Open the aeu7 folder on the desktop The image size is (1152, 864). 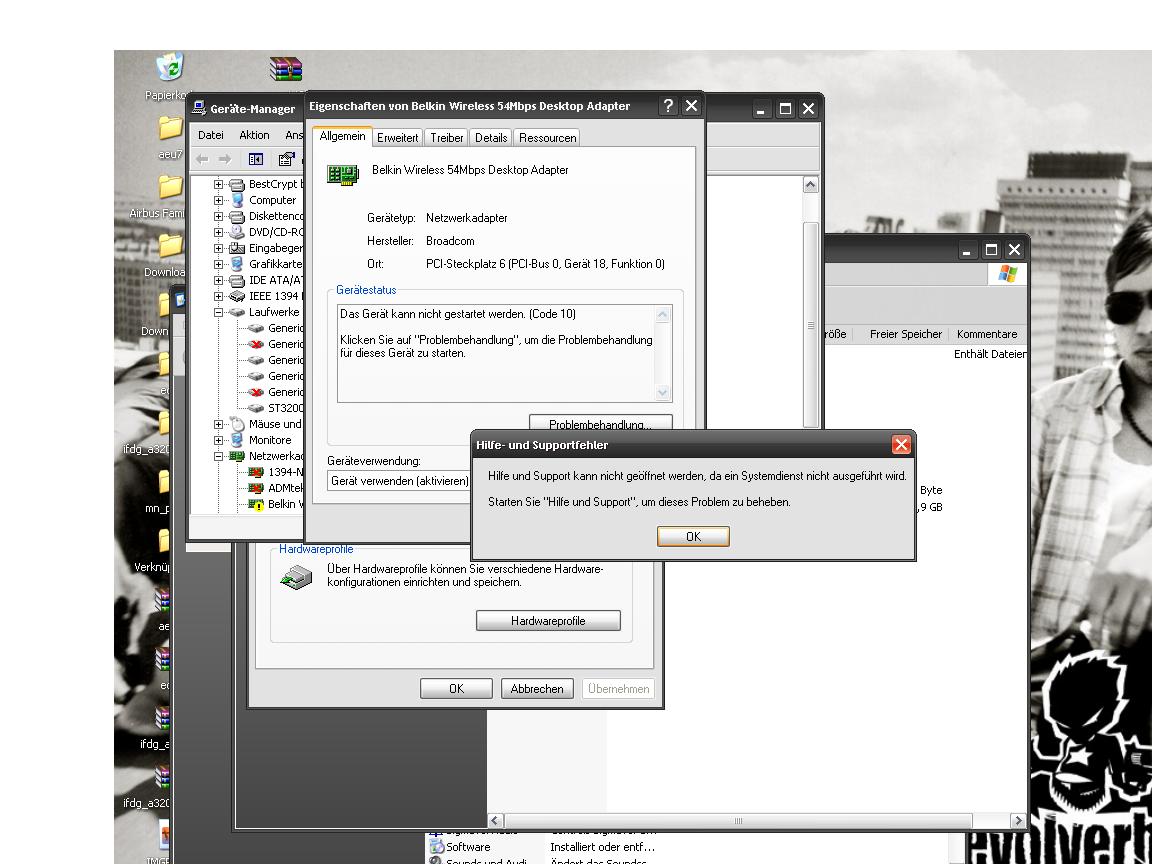click(x=170, y=128)
